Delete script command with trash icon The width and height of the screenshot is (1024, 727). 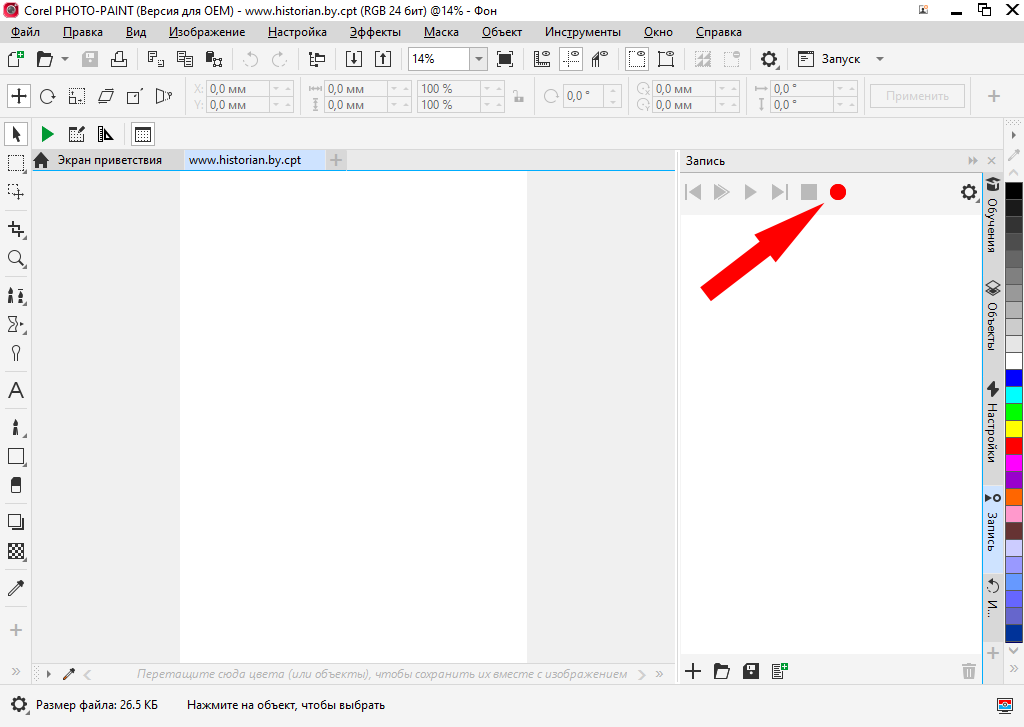pyautogui.click(x=968, y=671)
